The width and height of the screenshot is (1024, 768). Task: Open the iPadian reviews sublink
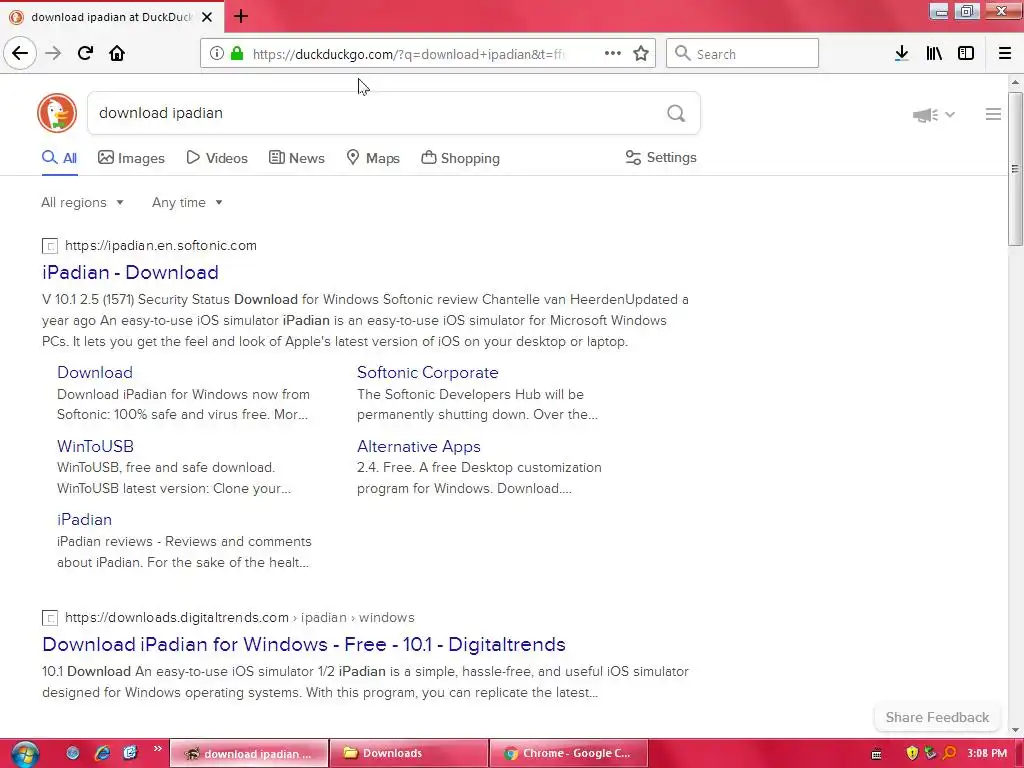coord(84,519)
